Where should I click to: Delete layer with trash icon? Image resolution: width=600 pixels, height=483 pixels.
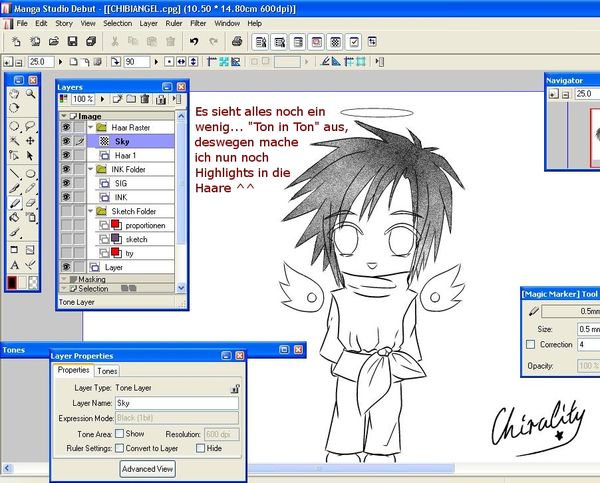[145, 100]
